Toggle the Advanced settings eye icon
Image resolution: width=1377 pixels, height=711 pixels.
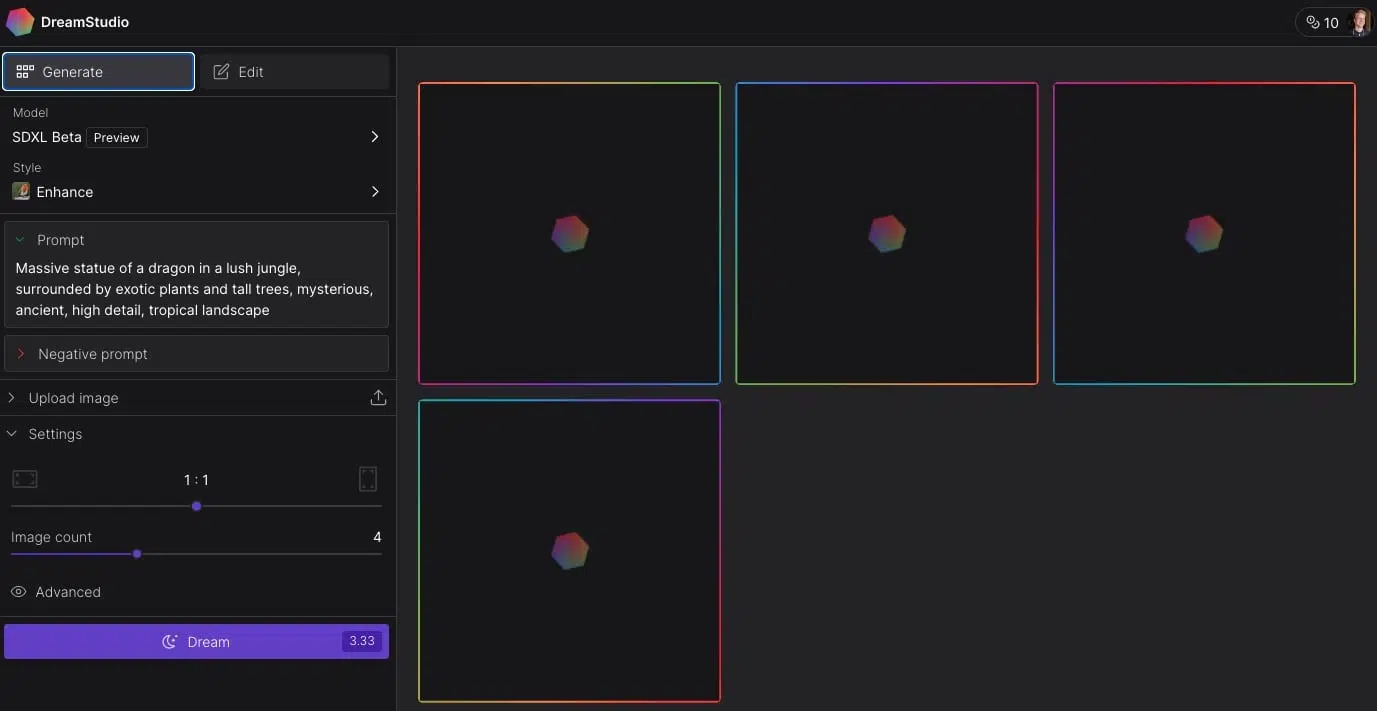click(x=18, y=591)
